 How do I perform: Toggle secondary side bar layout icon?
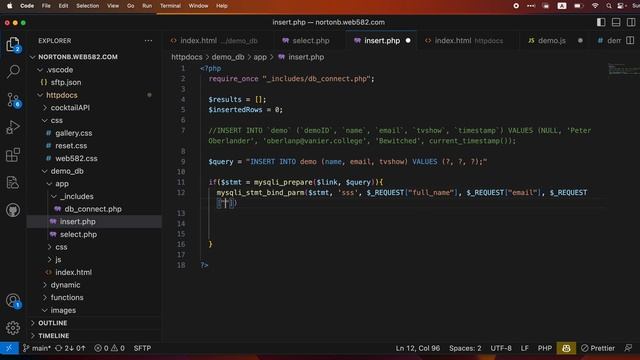(x=631, y=22)
